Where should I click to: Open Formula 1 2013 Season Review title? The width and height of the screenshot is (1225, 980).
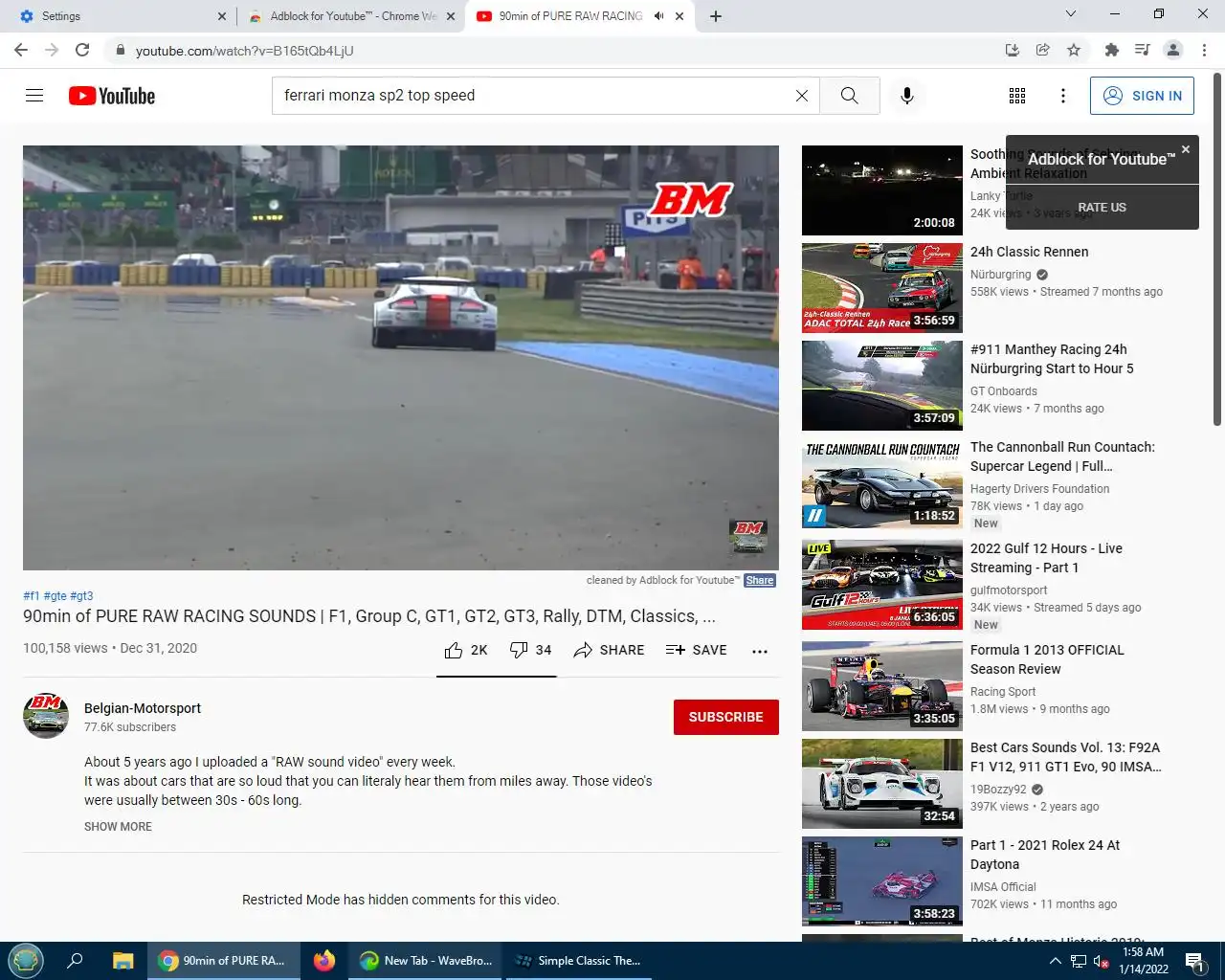pos(1047,659)
